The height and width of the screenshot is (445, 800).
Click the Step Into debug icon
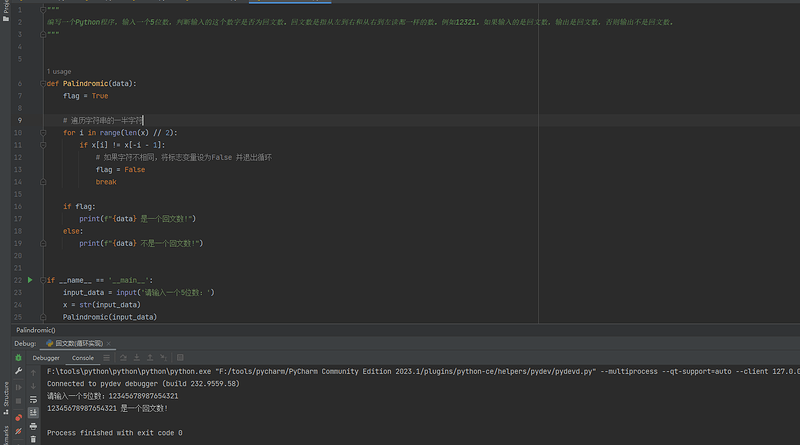click(x=137, y=358)
